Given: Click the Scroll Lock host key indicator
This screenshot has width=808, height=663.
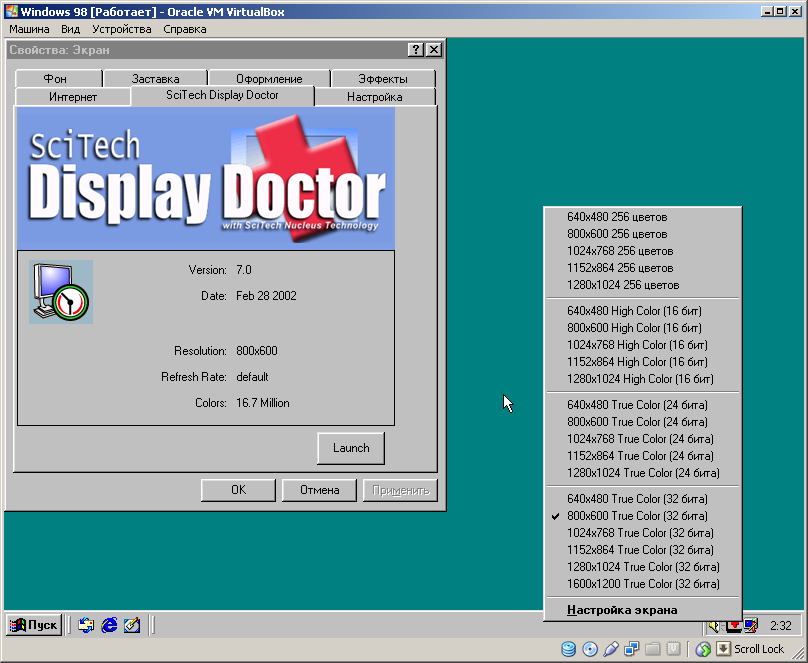Looking at the screenshot, I should point(759,649).
